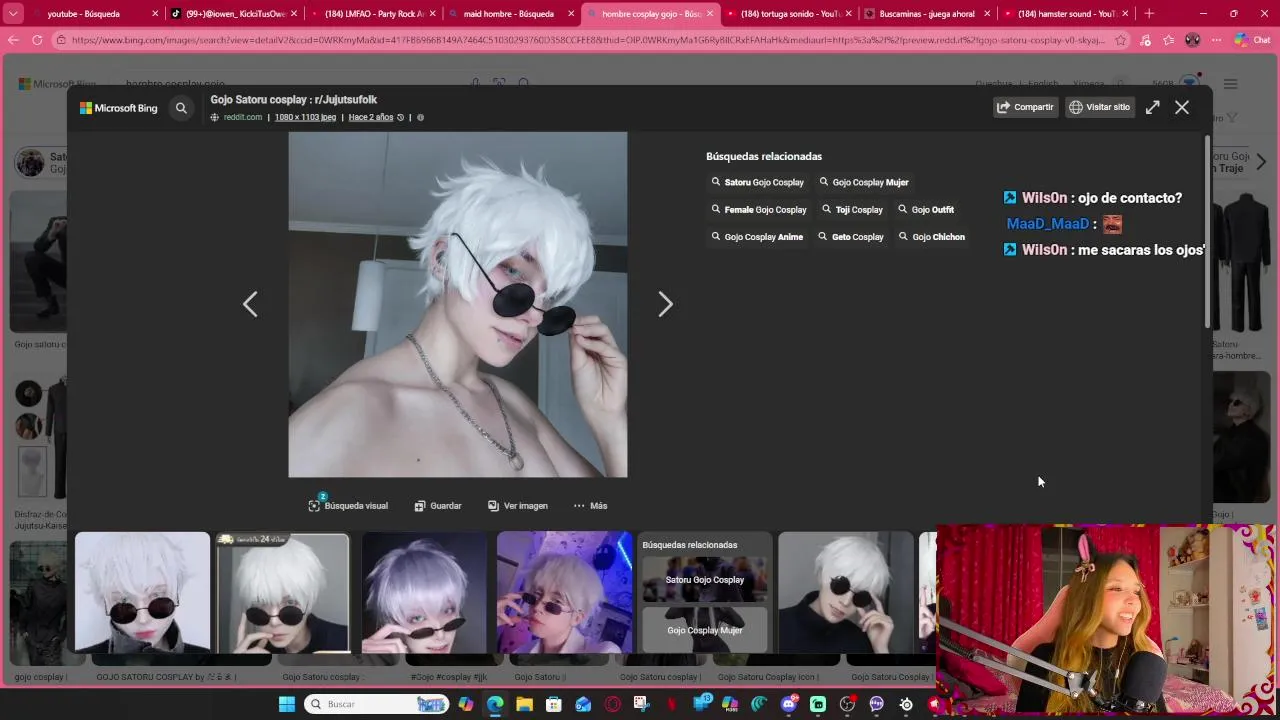Open Discord from the taskbar
The width and height of the screenshot is (1280, 720).
[789, 704]
